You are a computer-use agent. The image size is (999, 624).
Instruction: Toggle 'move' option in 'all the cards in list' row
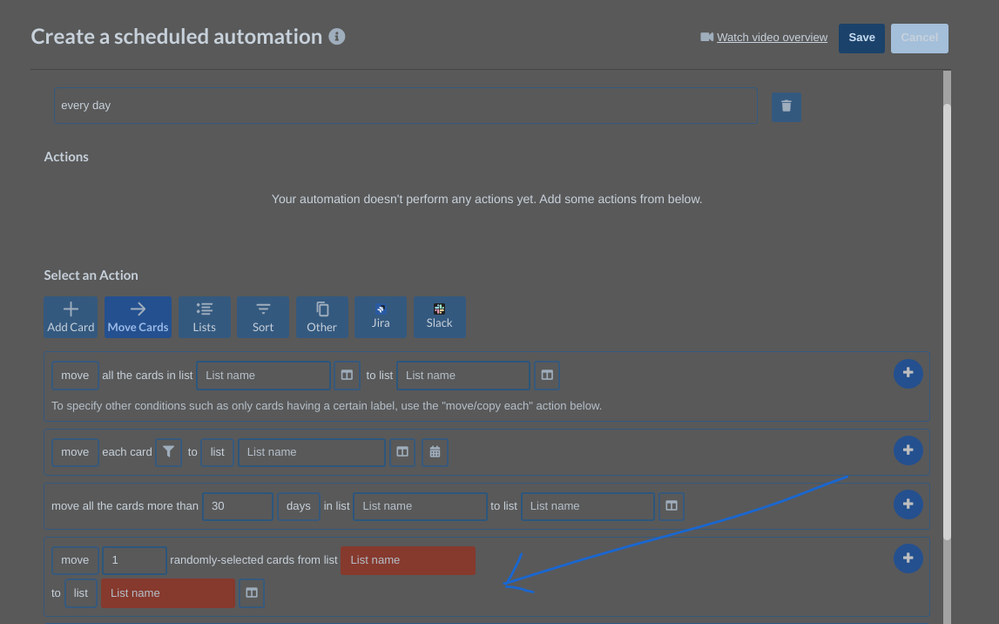(x=75, y=375)
